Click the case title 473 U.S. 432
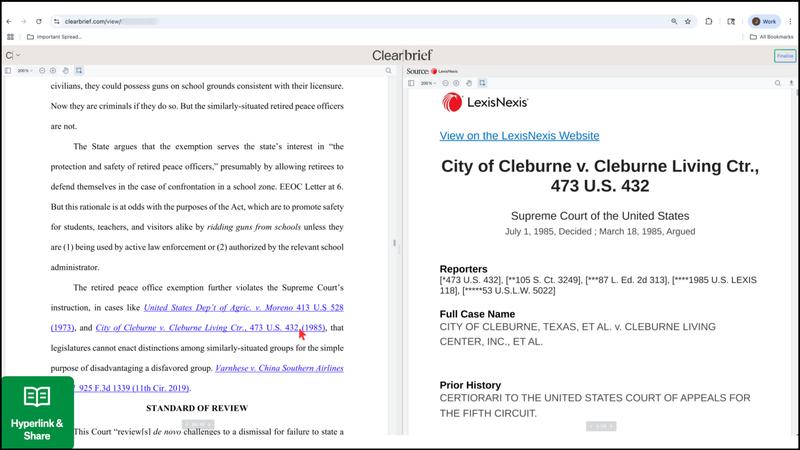Screen dimensions: 800x450 [600, 186]
